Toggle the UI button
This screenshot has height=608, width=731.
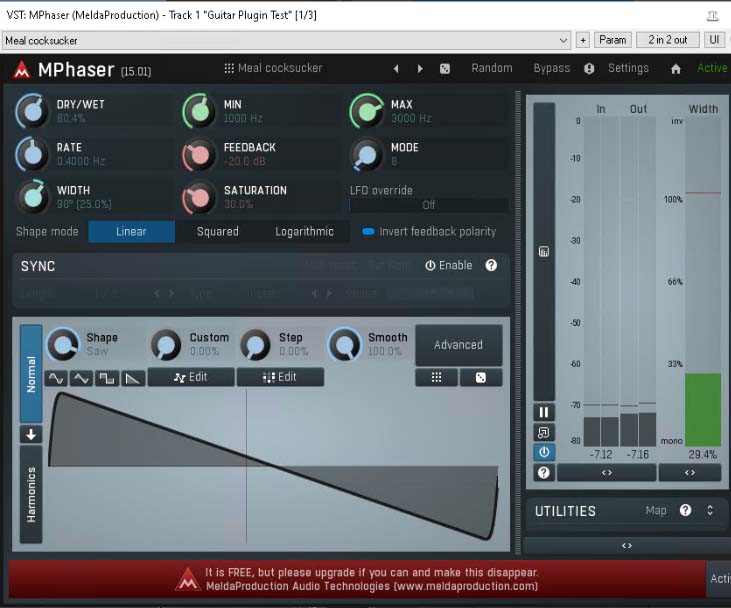(714, 40)
